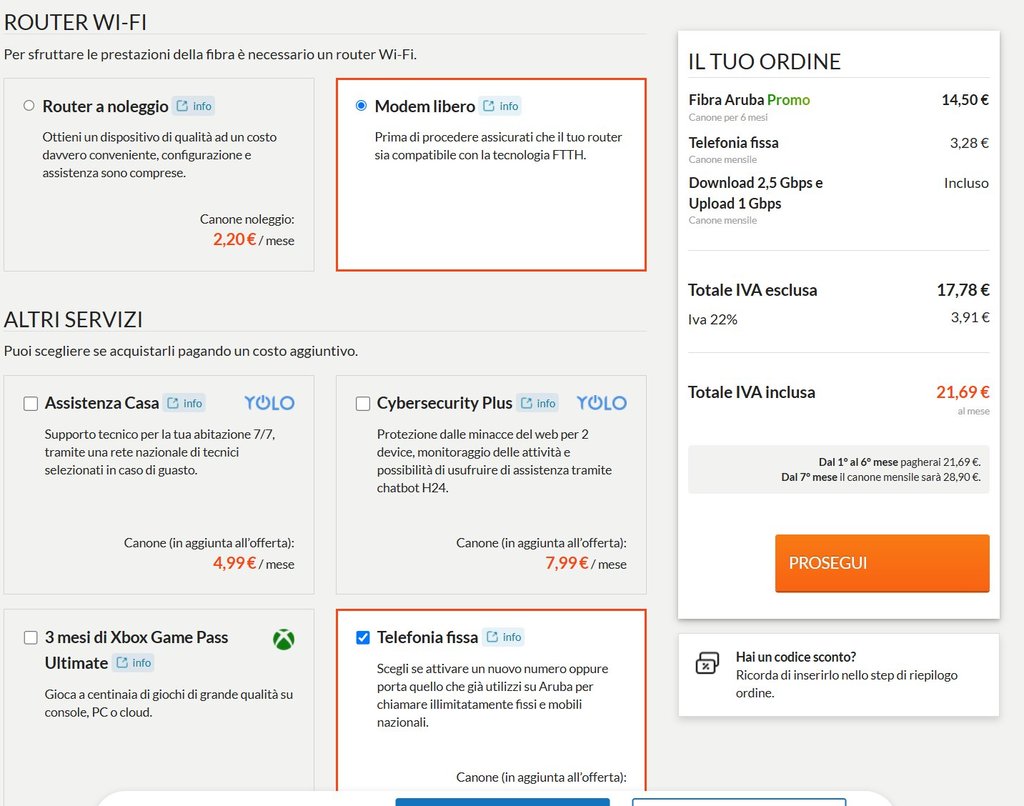Open info link for Router a noleggio

pos(194,106)
